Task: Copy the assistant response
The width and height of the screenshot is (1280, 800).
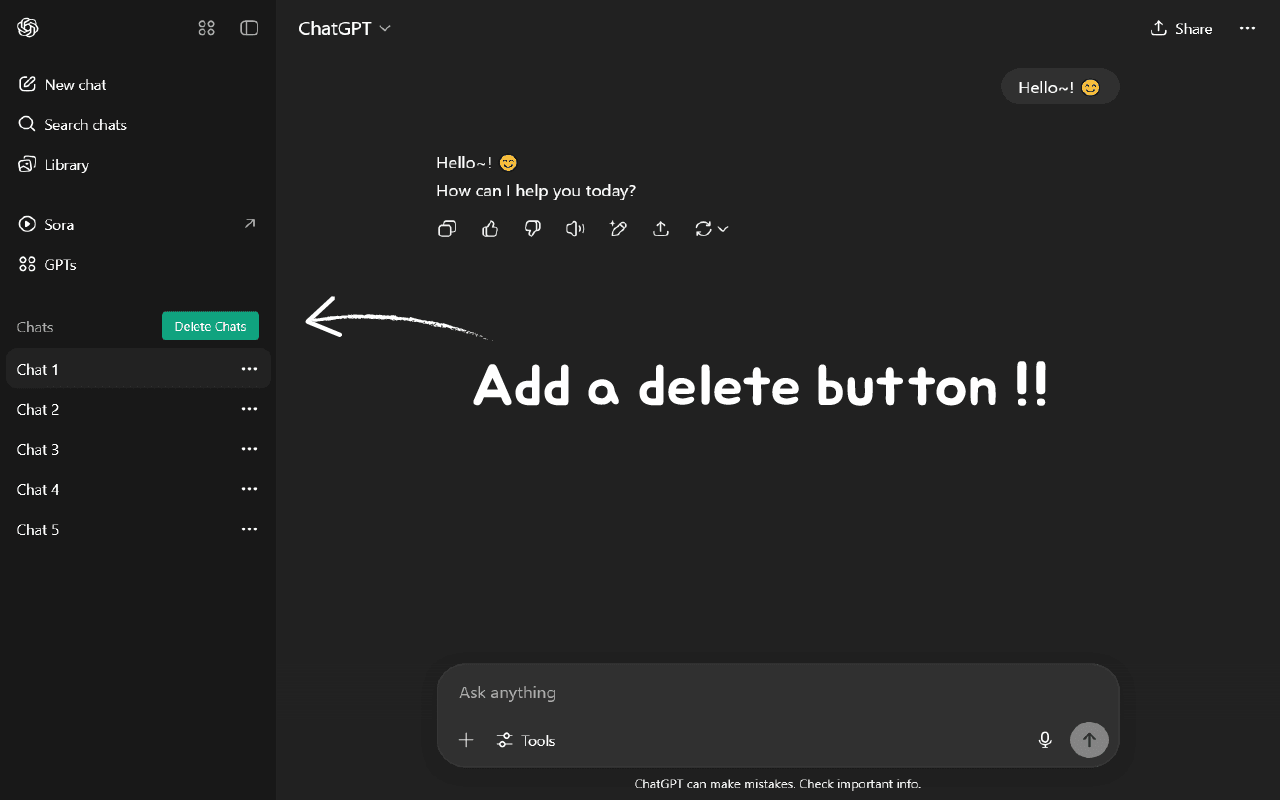Action: (x=447, y=229)
